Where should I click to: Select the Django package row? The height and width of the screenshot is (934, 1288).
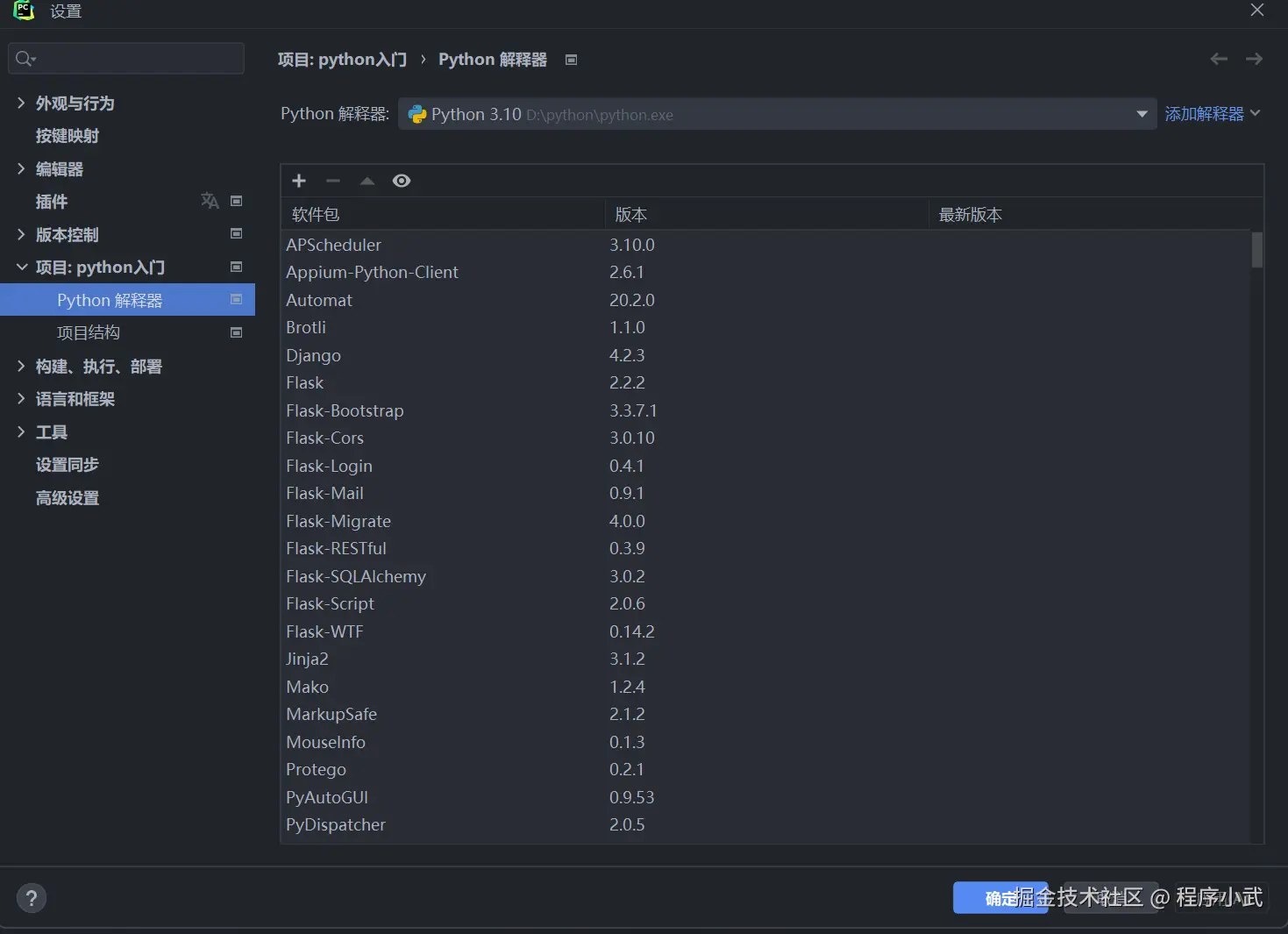pos(765,355)
